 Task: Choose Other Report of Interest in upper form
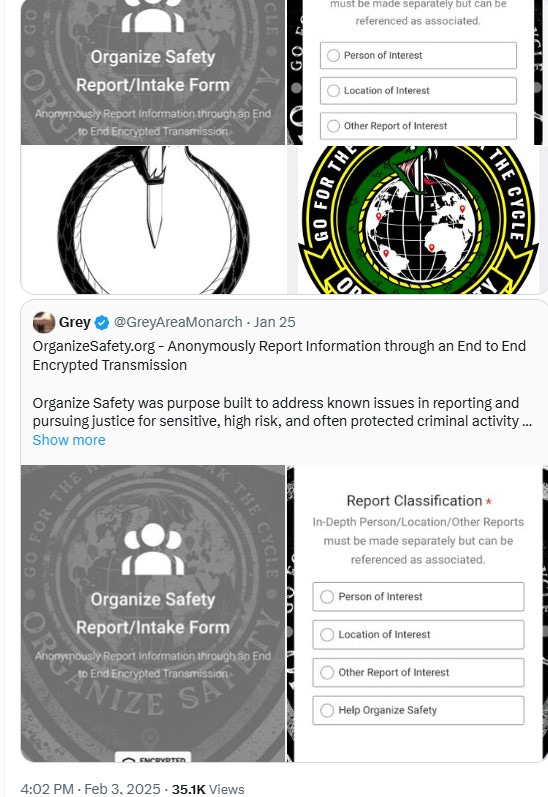pos(418,126)
